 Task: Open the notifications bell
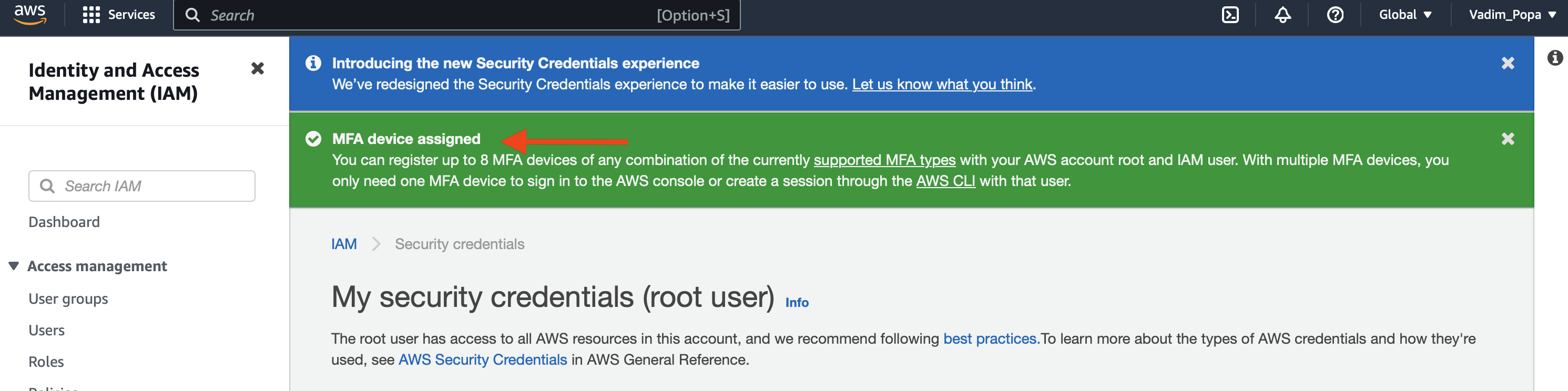tap(1282, 15)
